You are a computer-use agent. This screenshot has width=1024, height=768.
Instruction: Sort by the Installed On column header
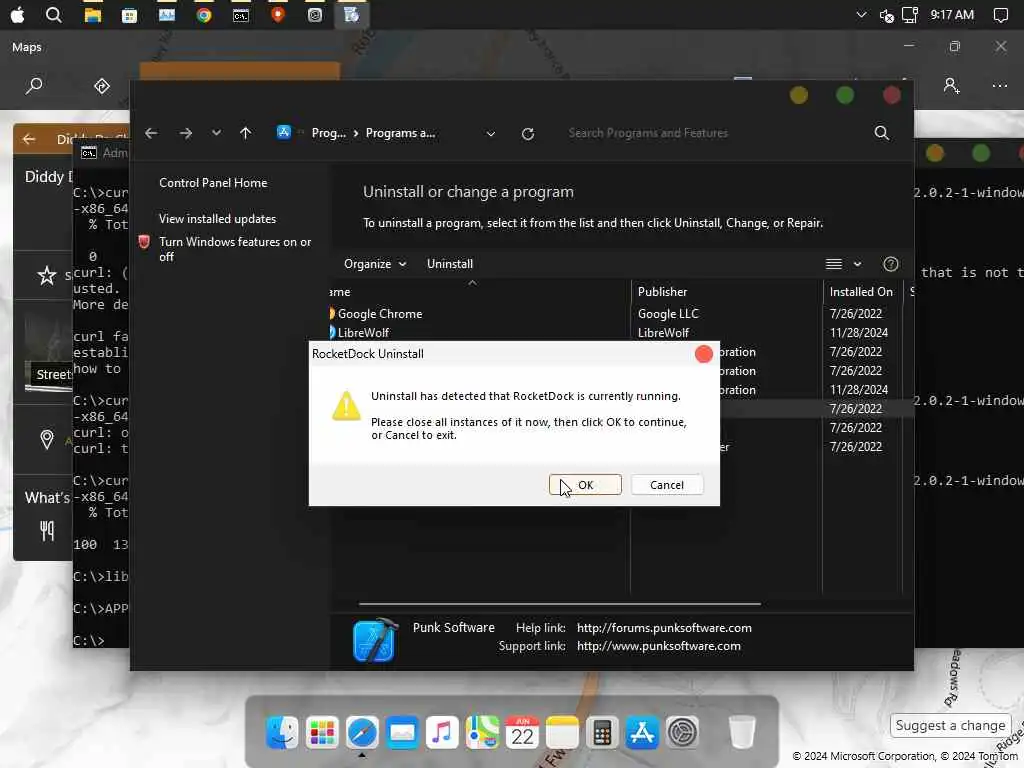point(862,292)
